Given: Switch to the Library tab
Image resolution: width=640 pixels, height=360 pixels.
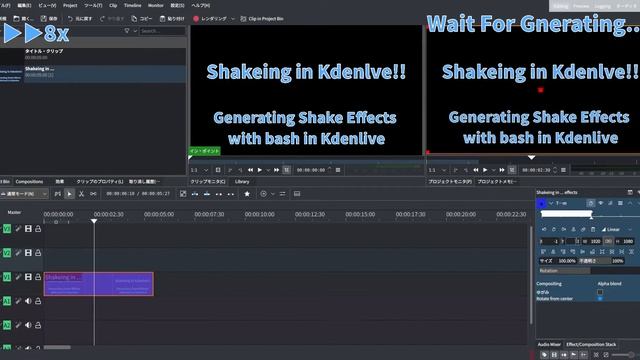Looking at the screenshot, I should (242, 182).
